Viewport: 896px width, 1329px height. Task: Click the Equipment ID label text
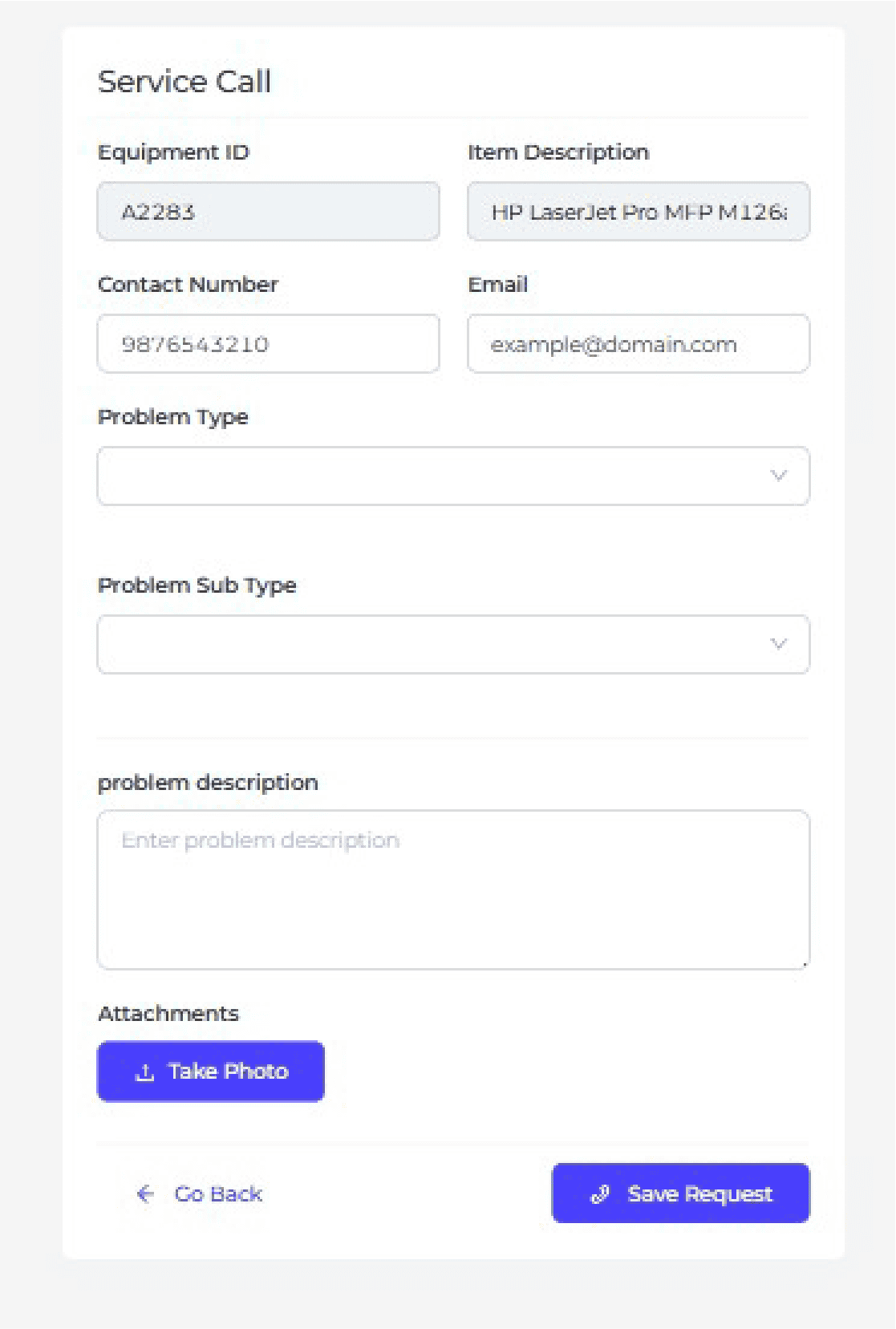point(173,152)
